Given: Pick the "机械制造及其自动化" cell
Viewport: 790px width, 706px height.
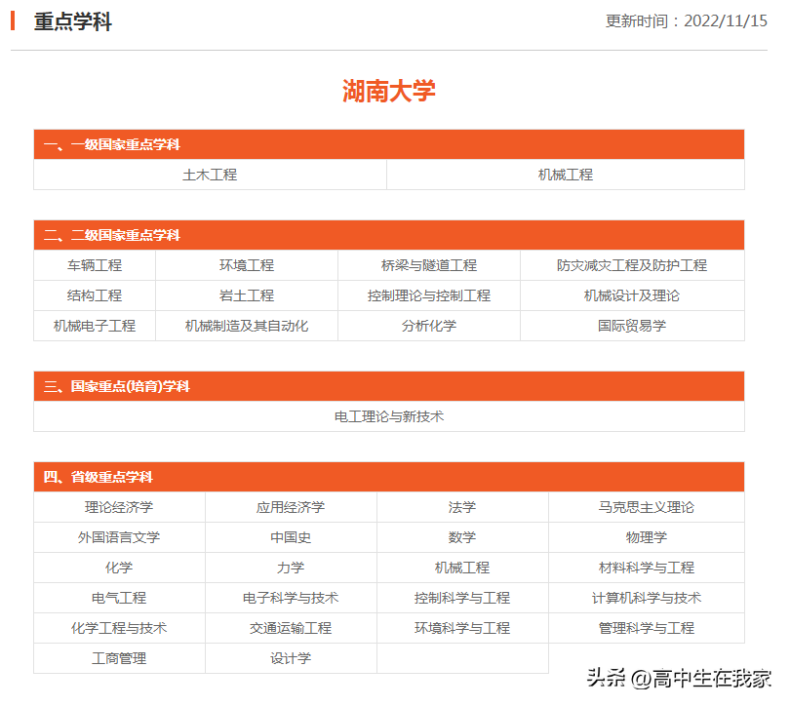Looking at the screenshot, I should 247,326.
